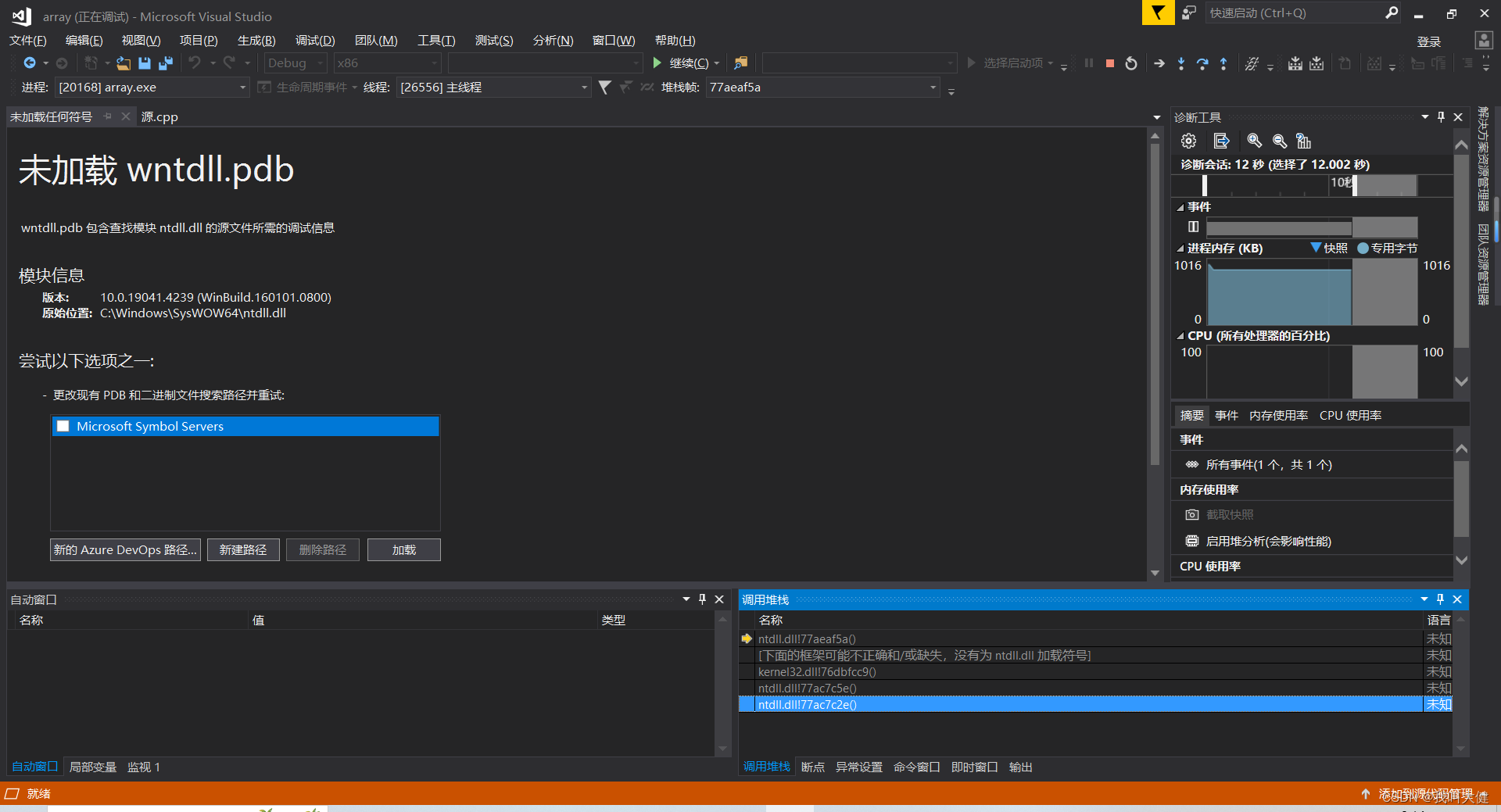This screenshot has width=1501, height=812.
Task: Open the Call Stack window options dropdown
Action: pyautogui.click(x=1424, y=599)
